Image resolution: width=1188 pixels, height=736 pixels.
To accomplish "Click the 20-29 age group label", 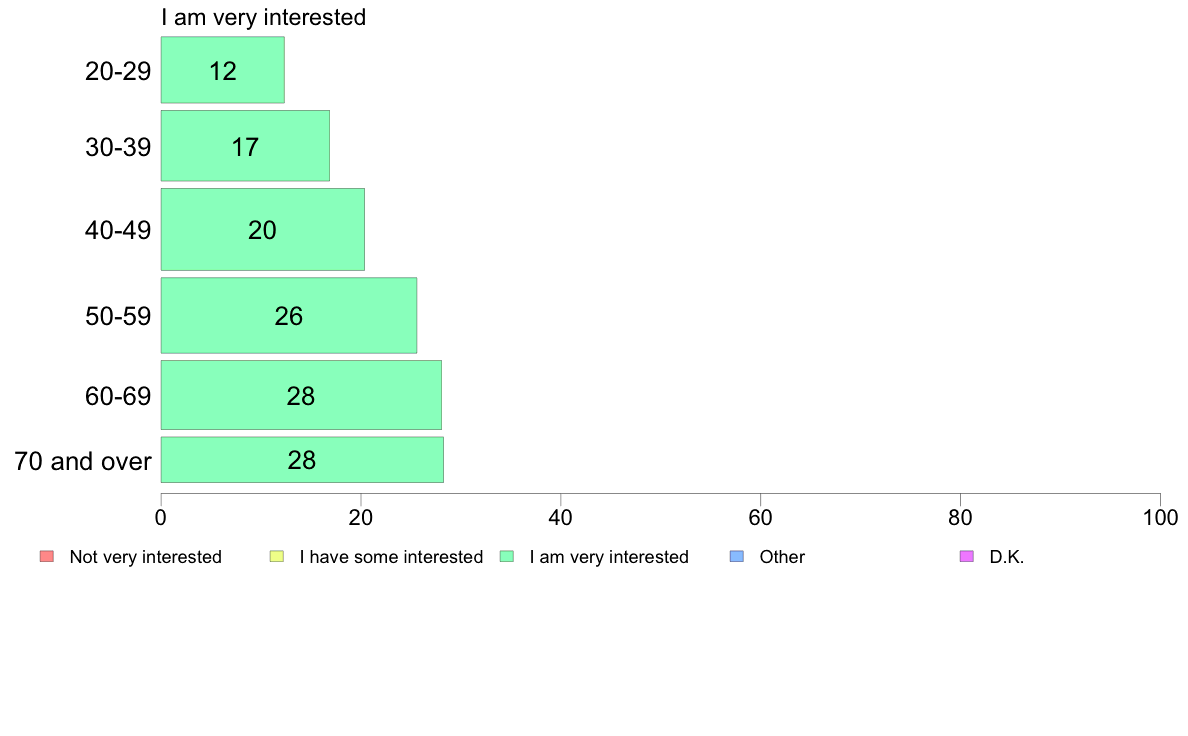I will click(118, 71).
